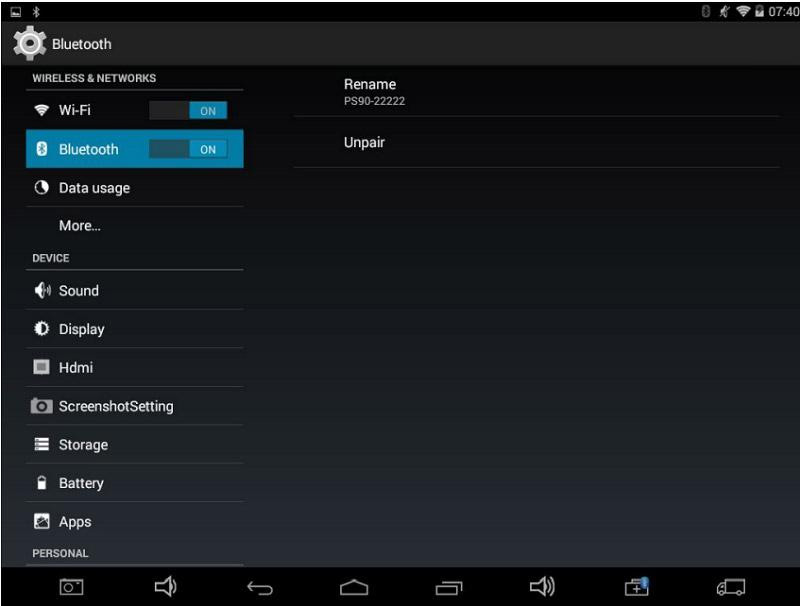Click the Data usage pie icon
This screenshot has height=606, width=800.
41,188
